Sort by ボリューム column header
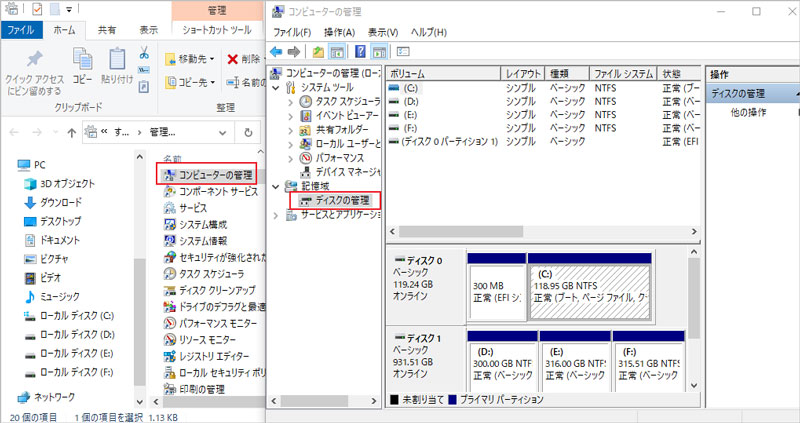This screenshot has height=423, width=800. click(443, 74)
